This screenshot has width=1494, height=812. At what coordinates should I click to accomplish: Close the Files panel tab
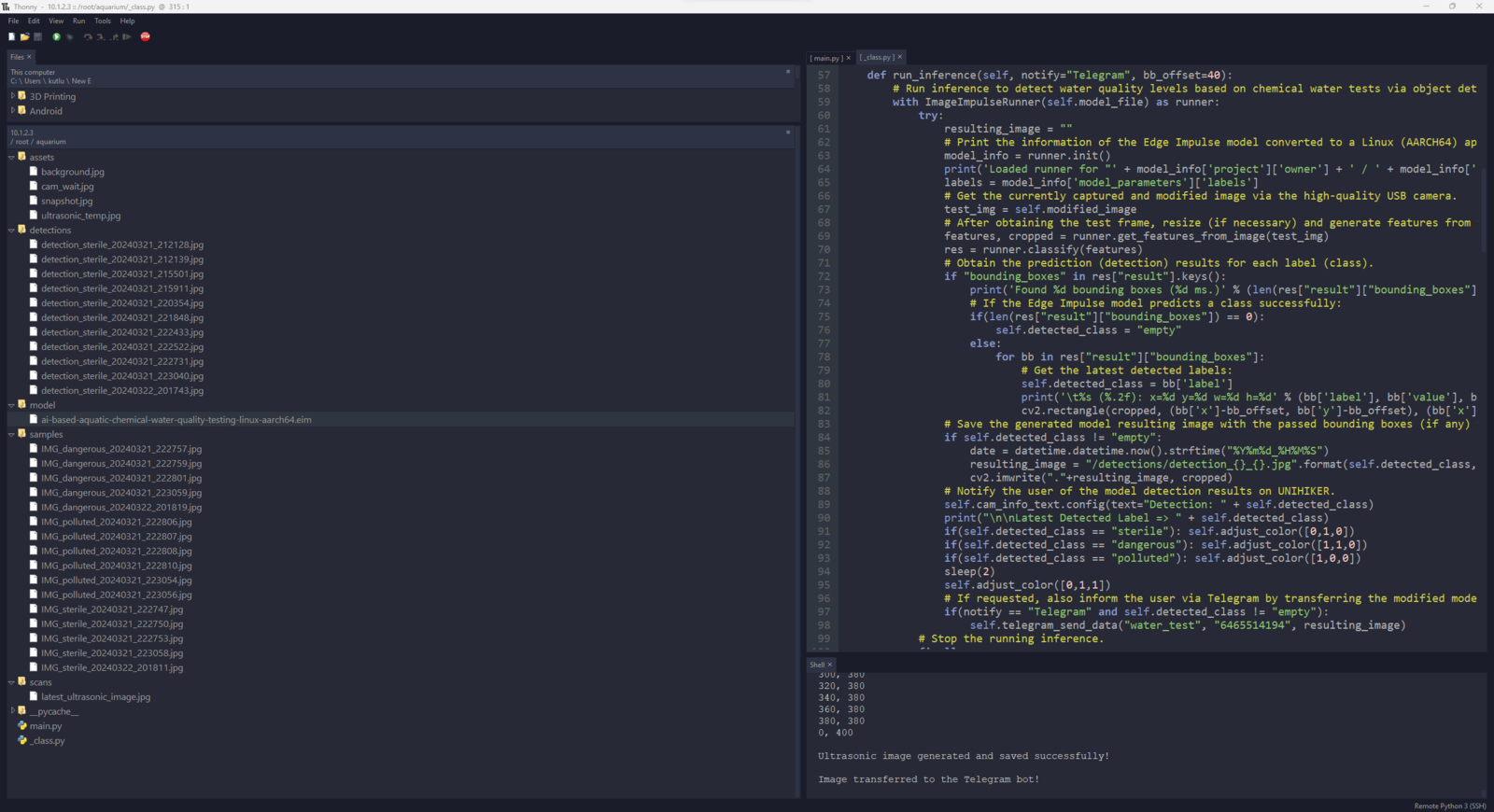[x=29, y=57]
